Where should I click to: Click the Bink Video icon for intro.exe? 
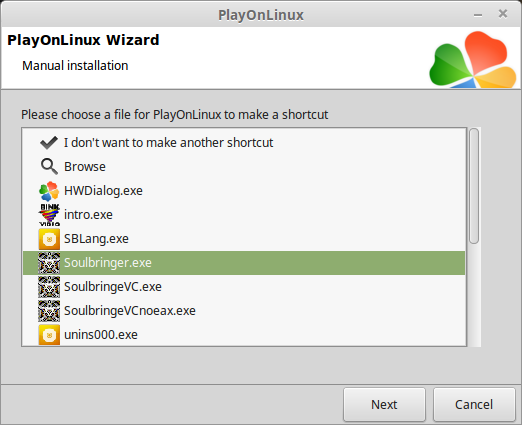click(49, 215)
